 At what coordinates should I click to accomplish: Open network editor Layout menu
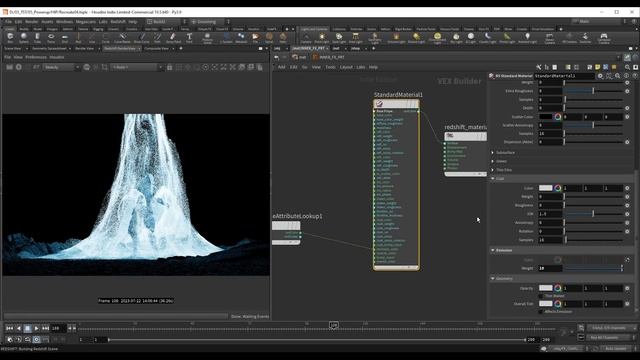click(x=346, y=67)
